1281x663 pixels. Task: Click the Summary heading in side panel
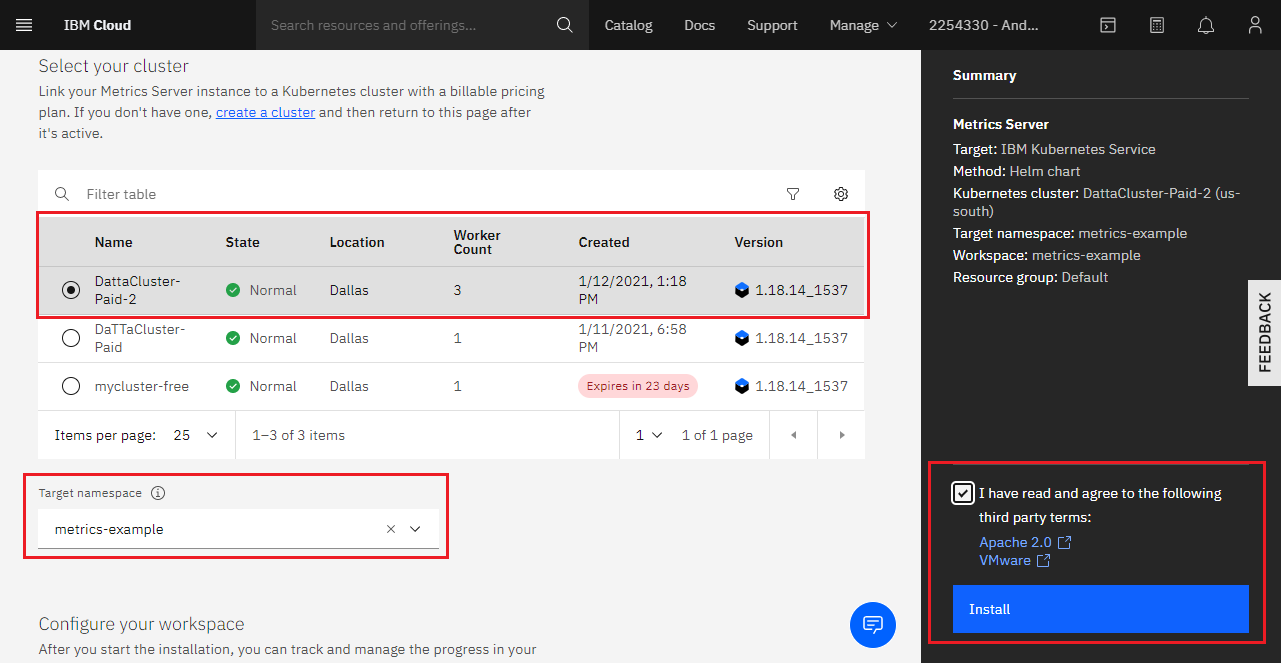(x=984, y=75)
